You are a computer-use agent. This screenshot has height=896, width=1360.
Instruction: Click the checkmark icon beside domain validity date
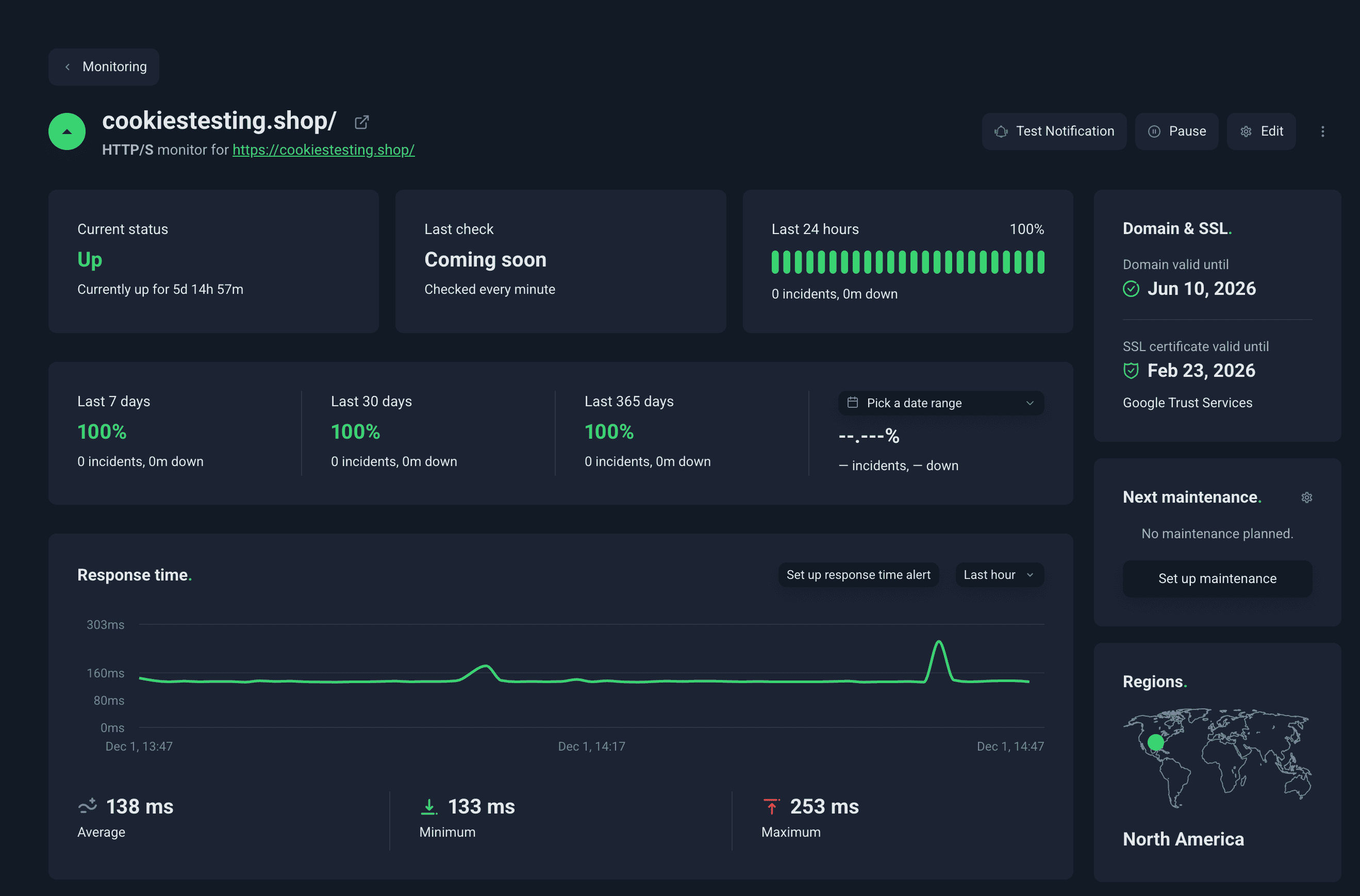tap(1131, 289)
